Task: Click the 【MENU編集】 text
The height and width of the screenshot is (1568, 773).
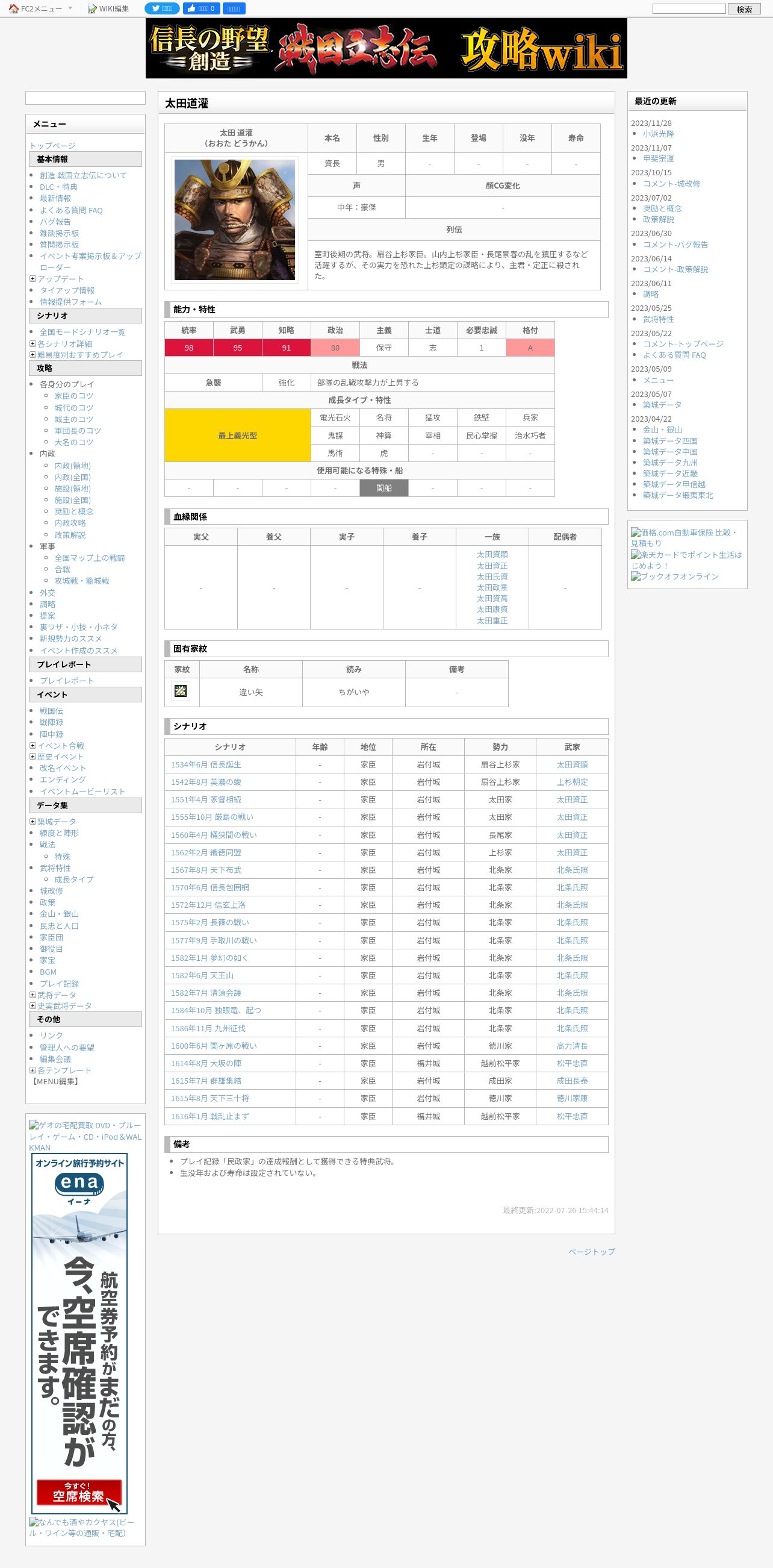Action: point(55,1081)
